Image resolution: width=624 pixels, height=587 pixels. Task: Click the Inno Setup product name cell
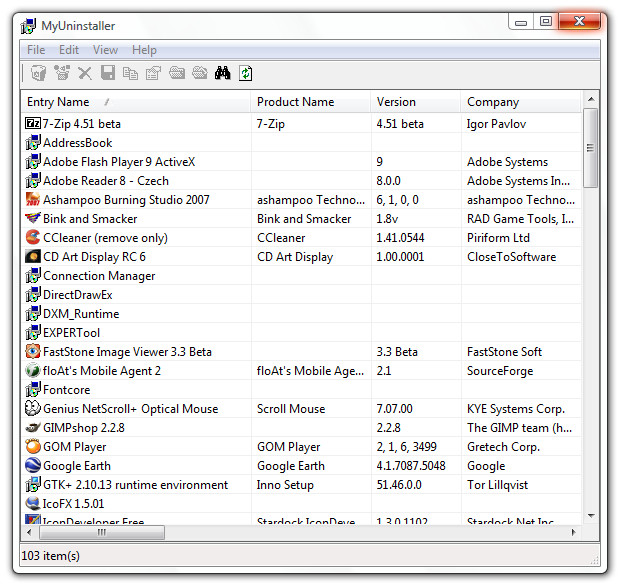tap(285, 485)
